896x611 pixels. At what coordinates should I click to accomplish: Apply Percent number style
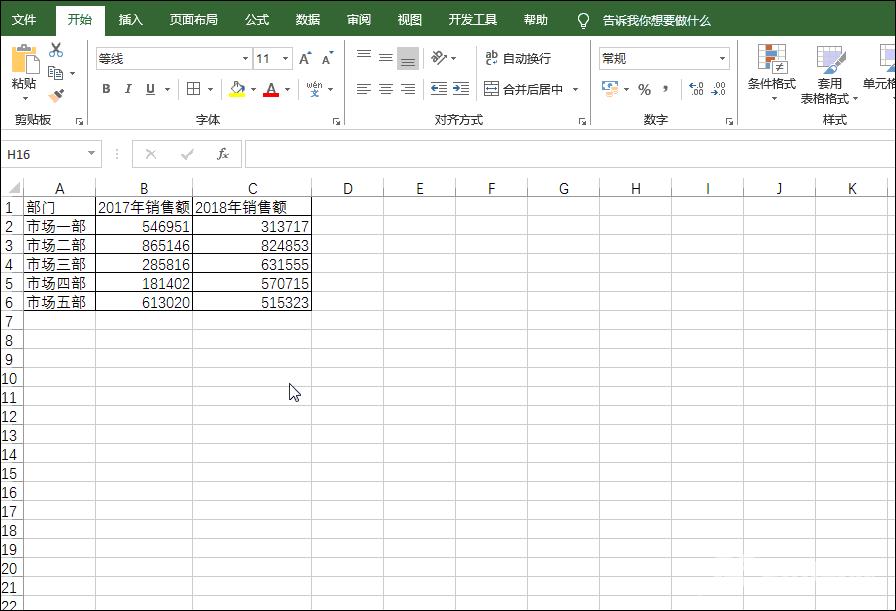click(x=646, y=89)
